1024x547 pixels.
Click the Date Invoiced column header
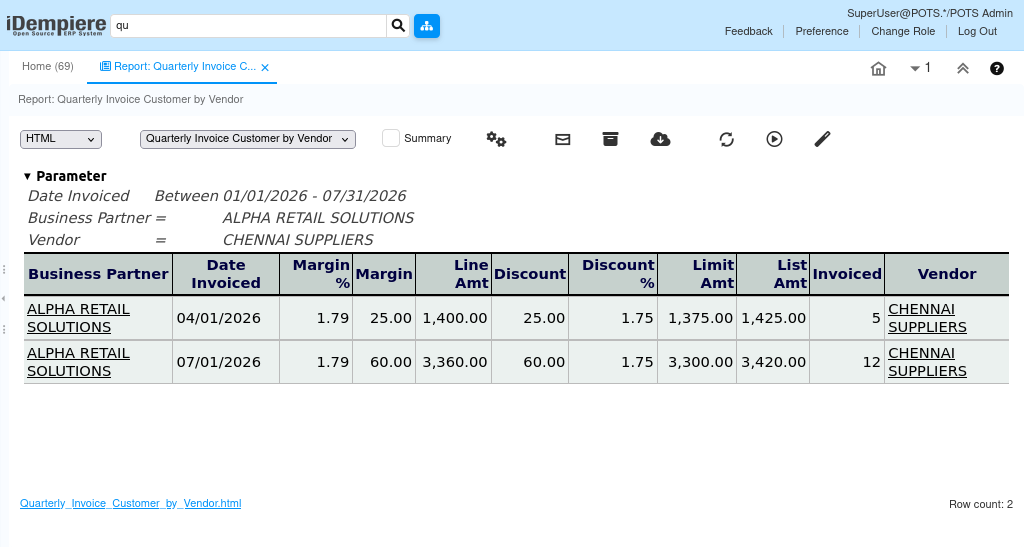click(226, 274)
